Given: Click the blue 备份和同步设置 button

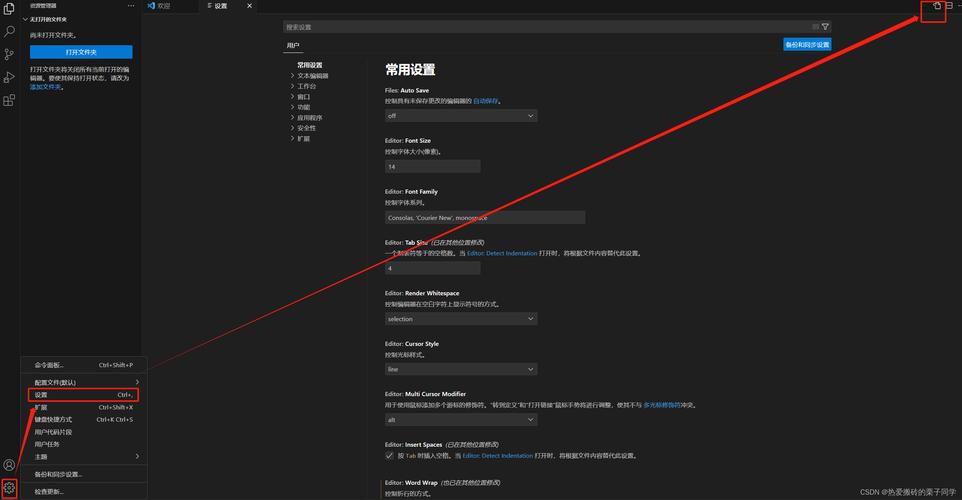Looking at the screenshot, I should pyautogui.click(x=807, y=44).
